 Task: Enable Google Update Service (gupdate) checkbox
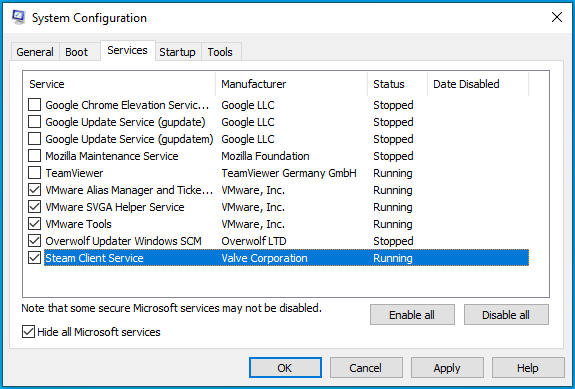[34, 122]
